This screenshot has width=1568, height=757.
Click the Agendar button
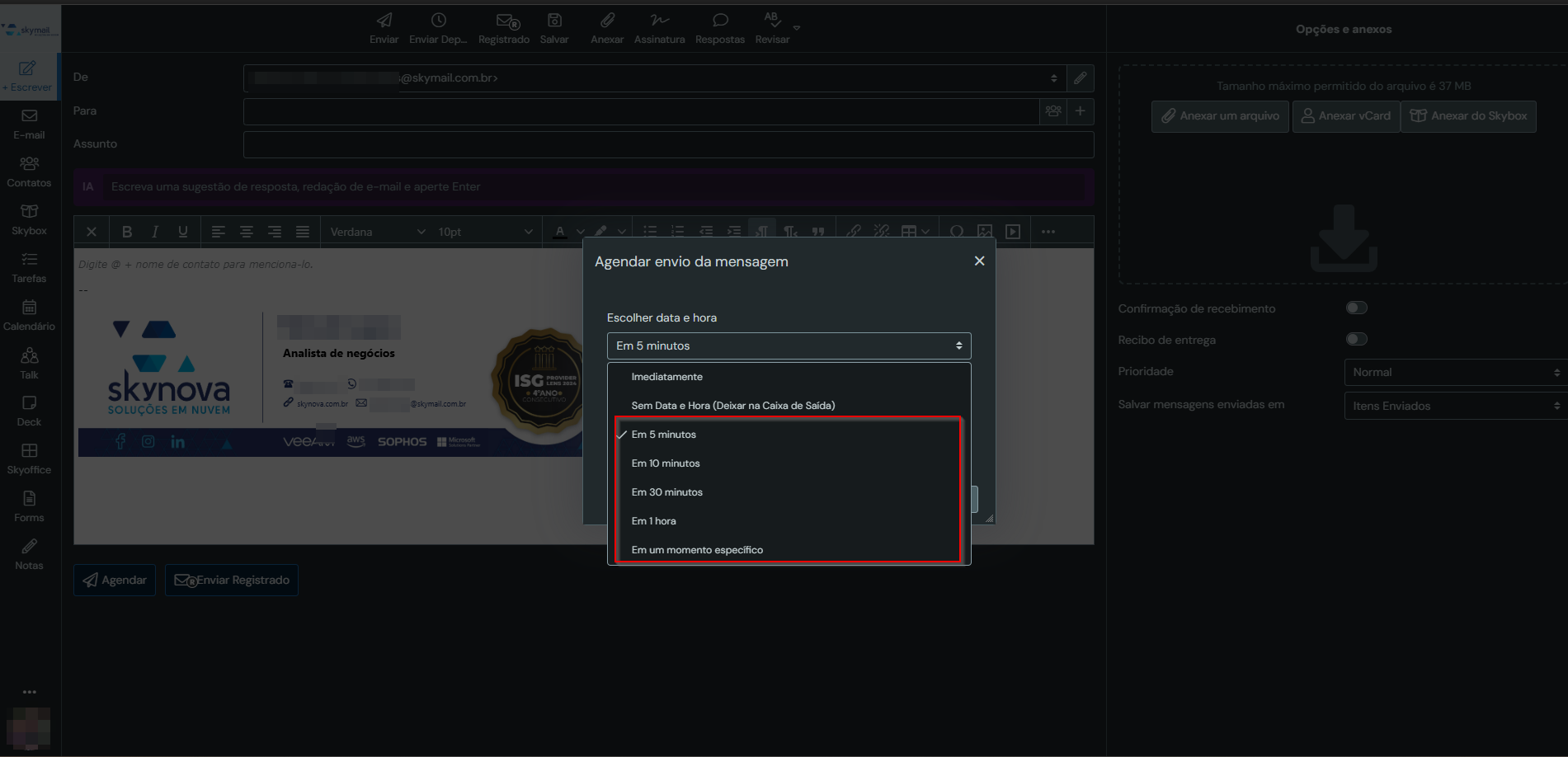[x=115, y=580]
